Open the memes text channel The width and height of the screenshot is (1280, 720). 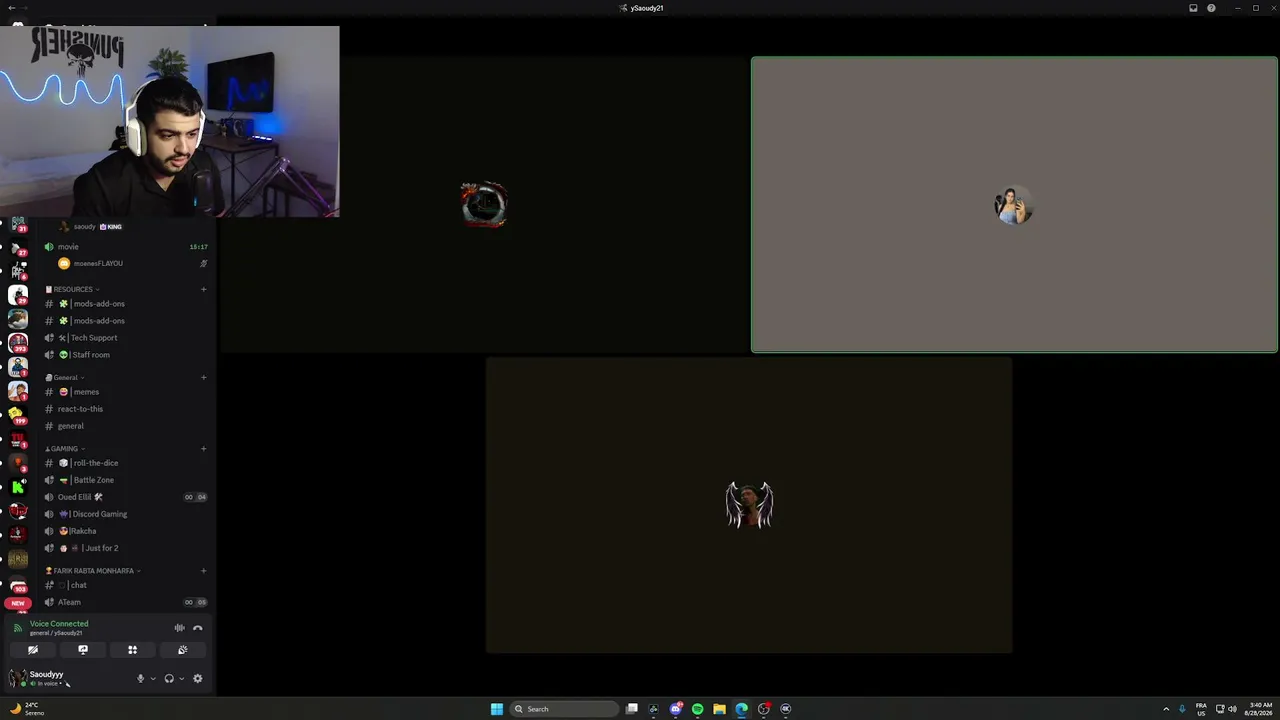coord(126,392)
